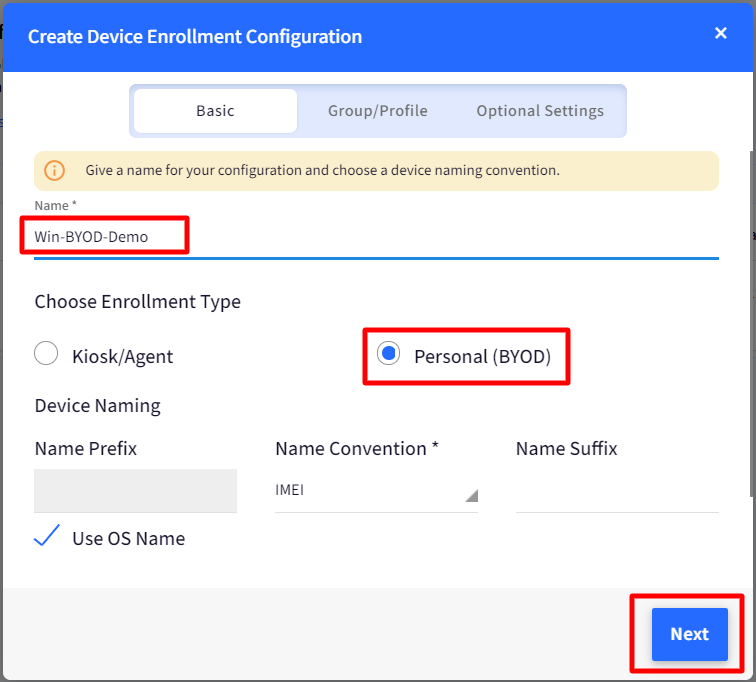The height and width of the screenshot is (682, 756).
Task: Switch to the Group/Profile tab
Action: click(378, 111)
